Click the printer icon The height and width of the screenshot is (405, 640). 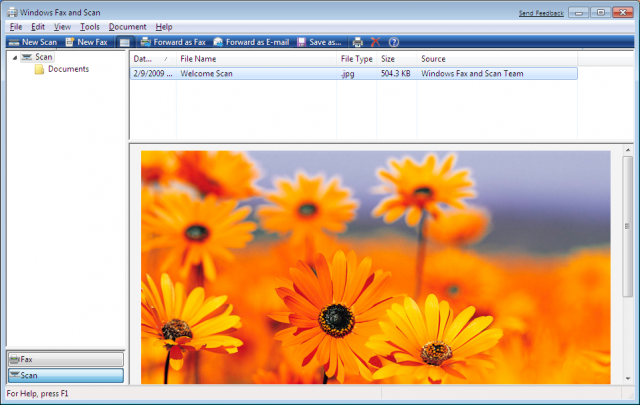[x=358, y=42]
